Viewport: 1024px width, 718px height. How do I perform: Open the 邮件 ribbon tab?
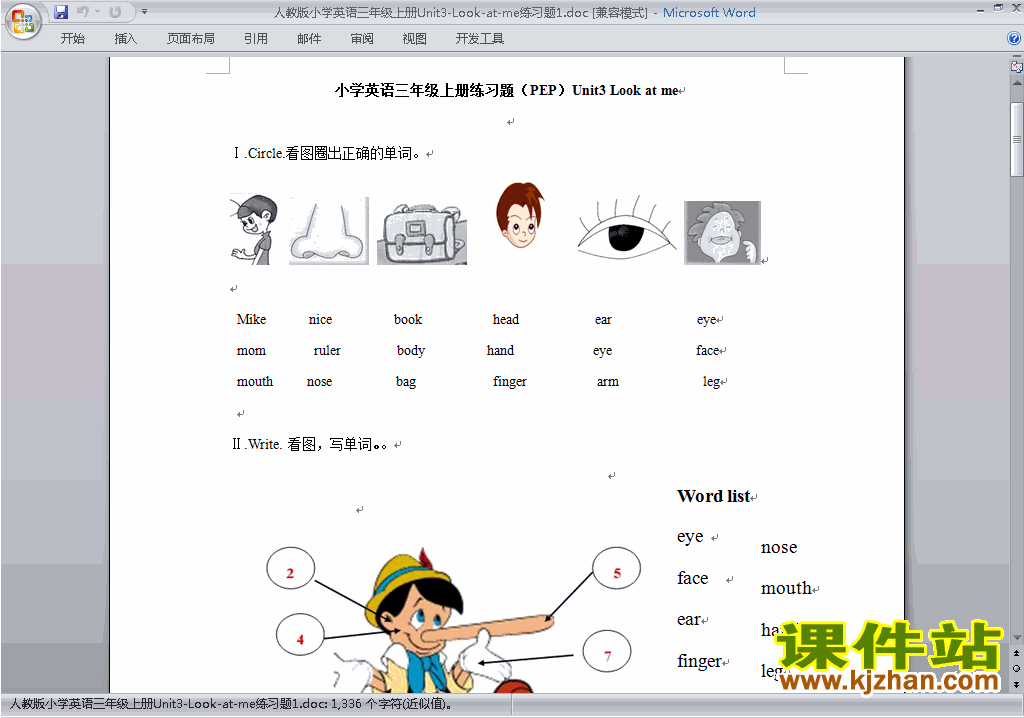[x=309, y=39]
